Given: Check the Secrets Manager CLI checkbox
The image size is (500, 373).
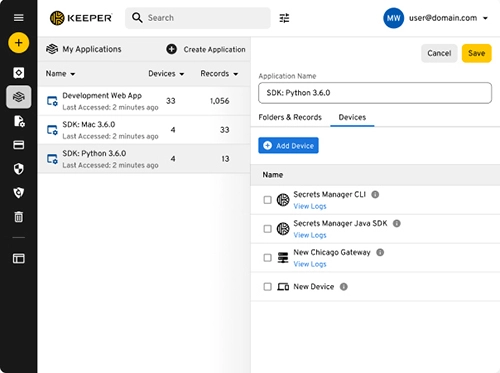Looking at the screenshot, I should [x=267, y=200].
